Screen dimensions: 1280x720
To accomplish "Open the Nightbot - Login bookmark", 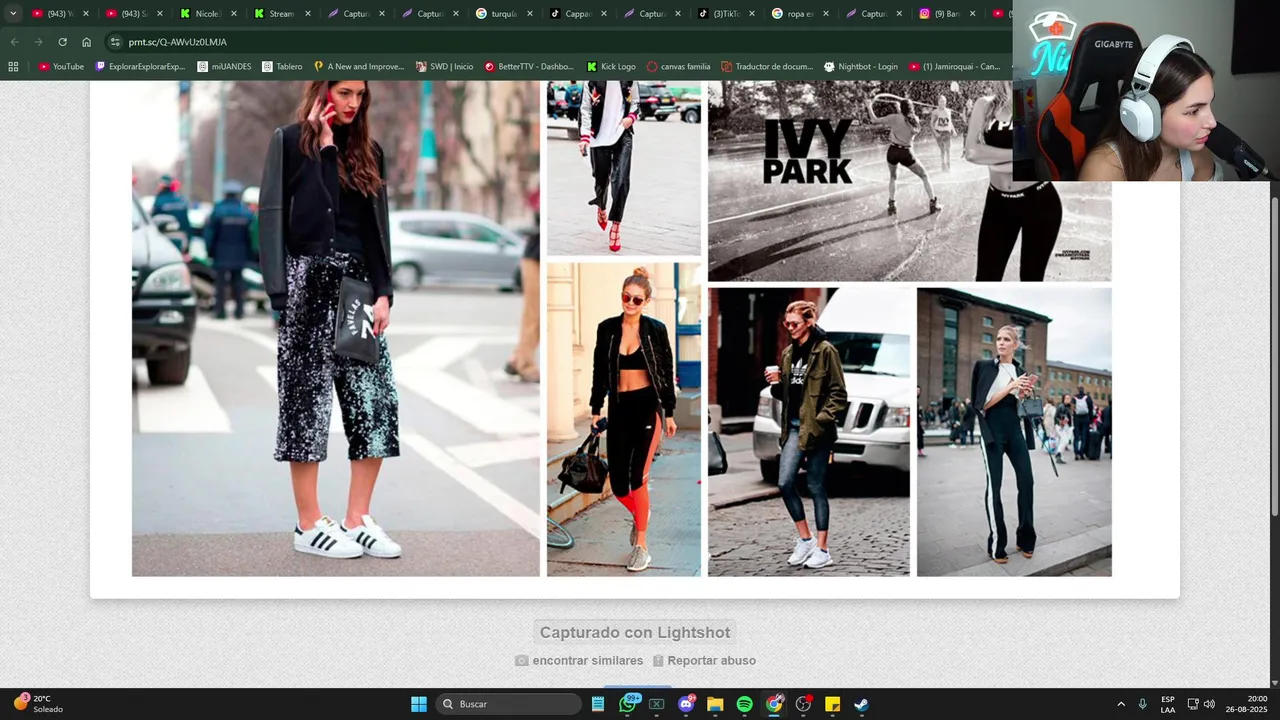I will click(x=860, y=67).
